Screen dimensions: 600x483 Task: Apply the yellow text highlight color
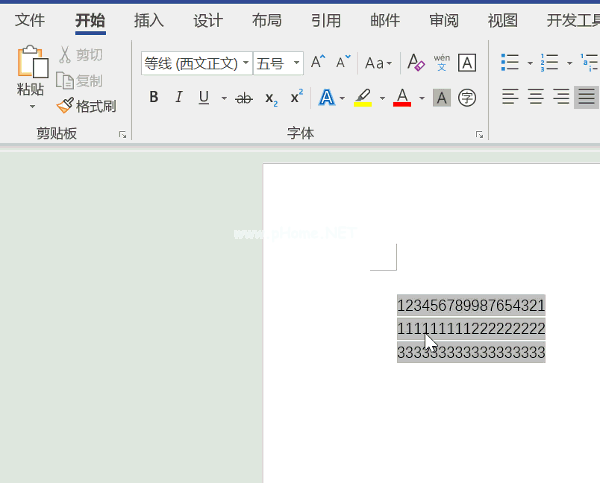pyautogui.click(x=362, y=98)
